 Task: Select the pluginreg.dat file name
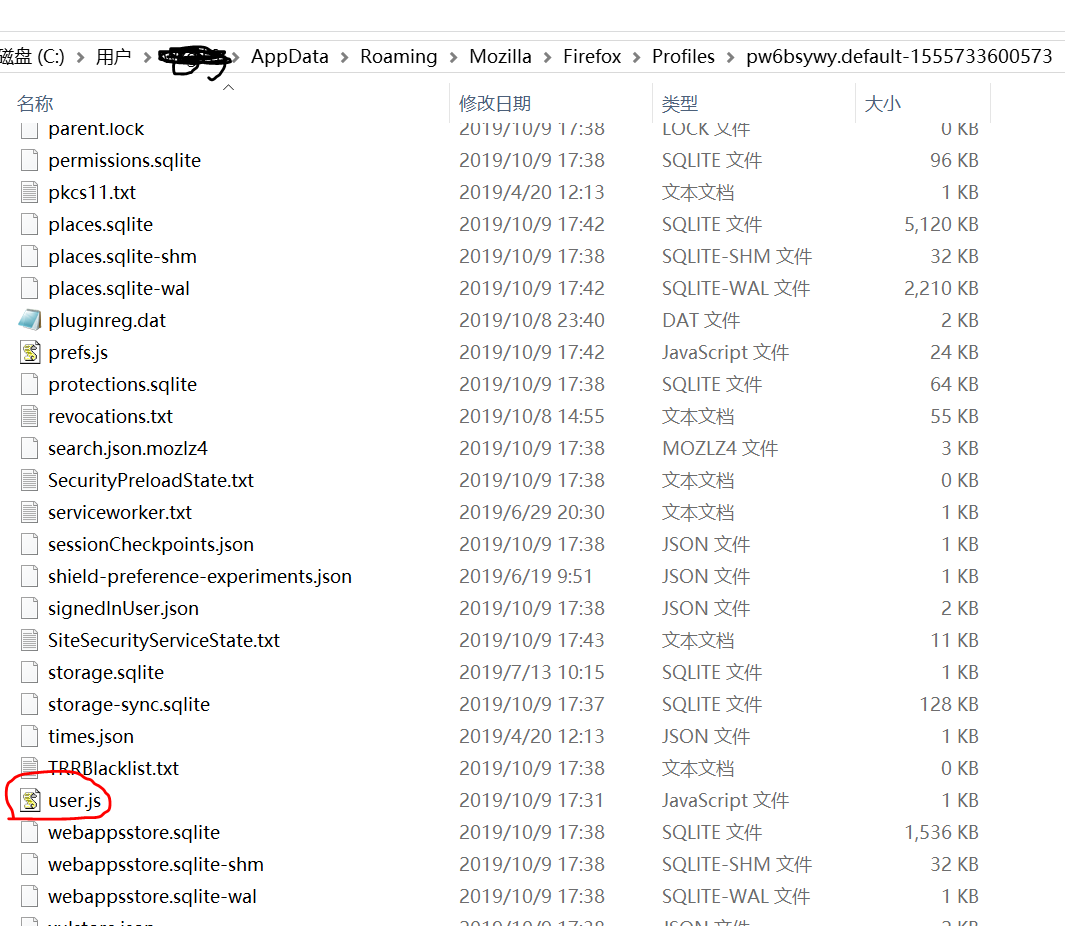point(107,321)
